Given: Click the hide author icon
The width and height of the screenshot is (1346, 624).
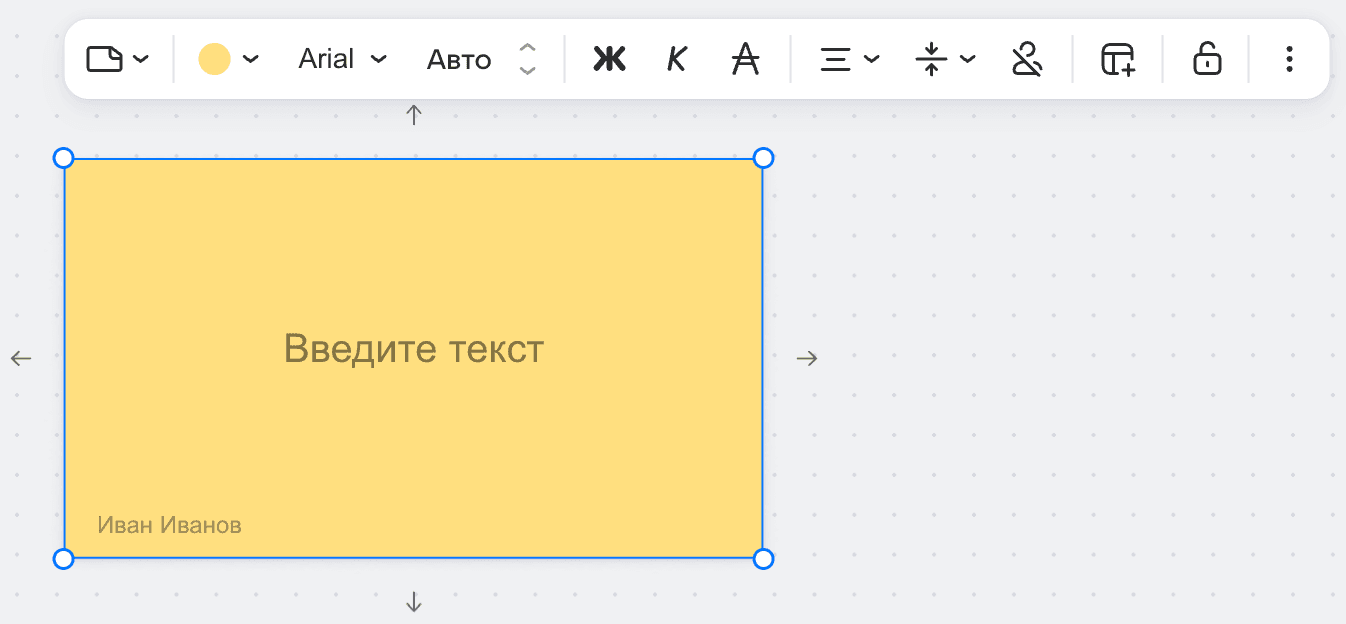Looking at the screenshot, I should [1027, 59].
